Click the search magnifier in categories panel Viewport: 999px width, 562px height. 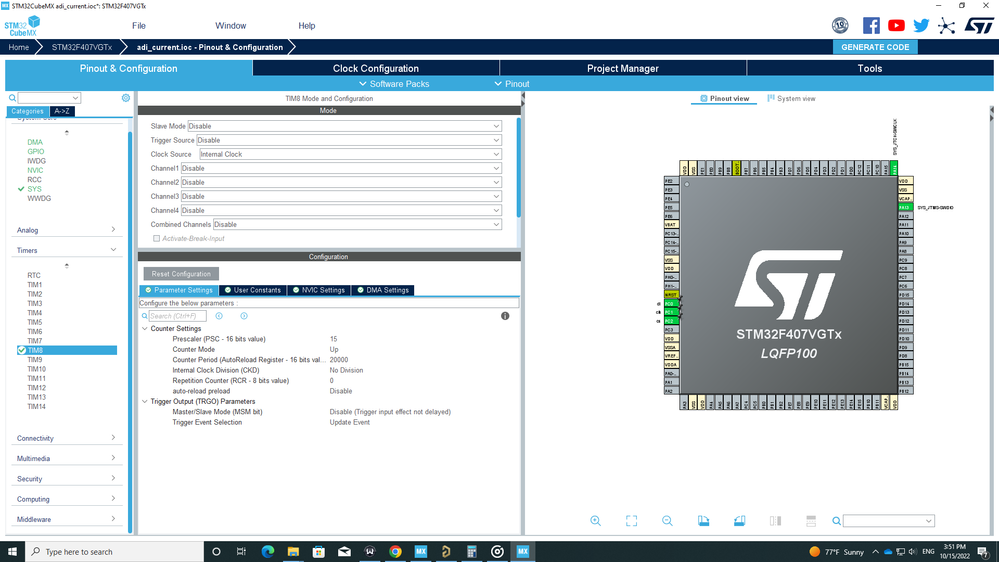click(x=12, y=98)
